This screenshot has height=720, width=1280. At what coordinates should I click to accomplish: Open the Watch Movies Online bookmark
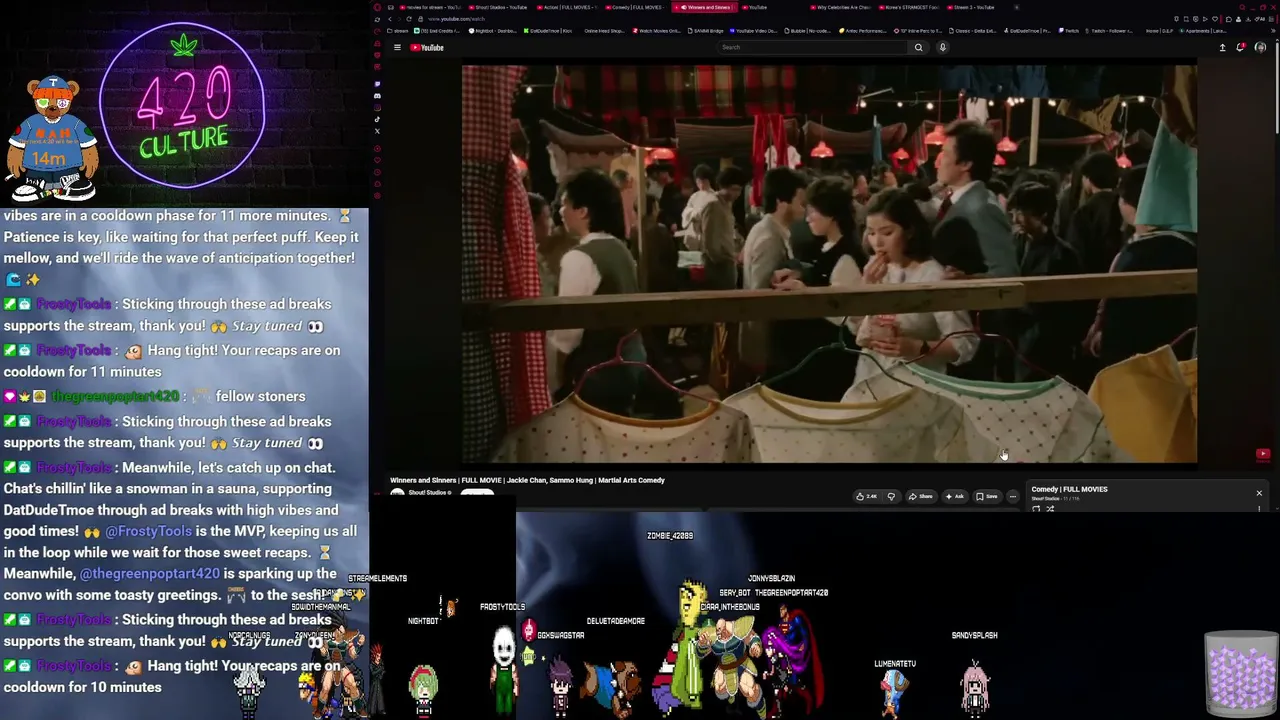[656, 31]
